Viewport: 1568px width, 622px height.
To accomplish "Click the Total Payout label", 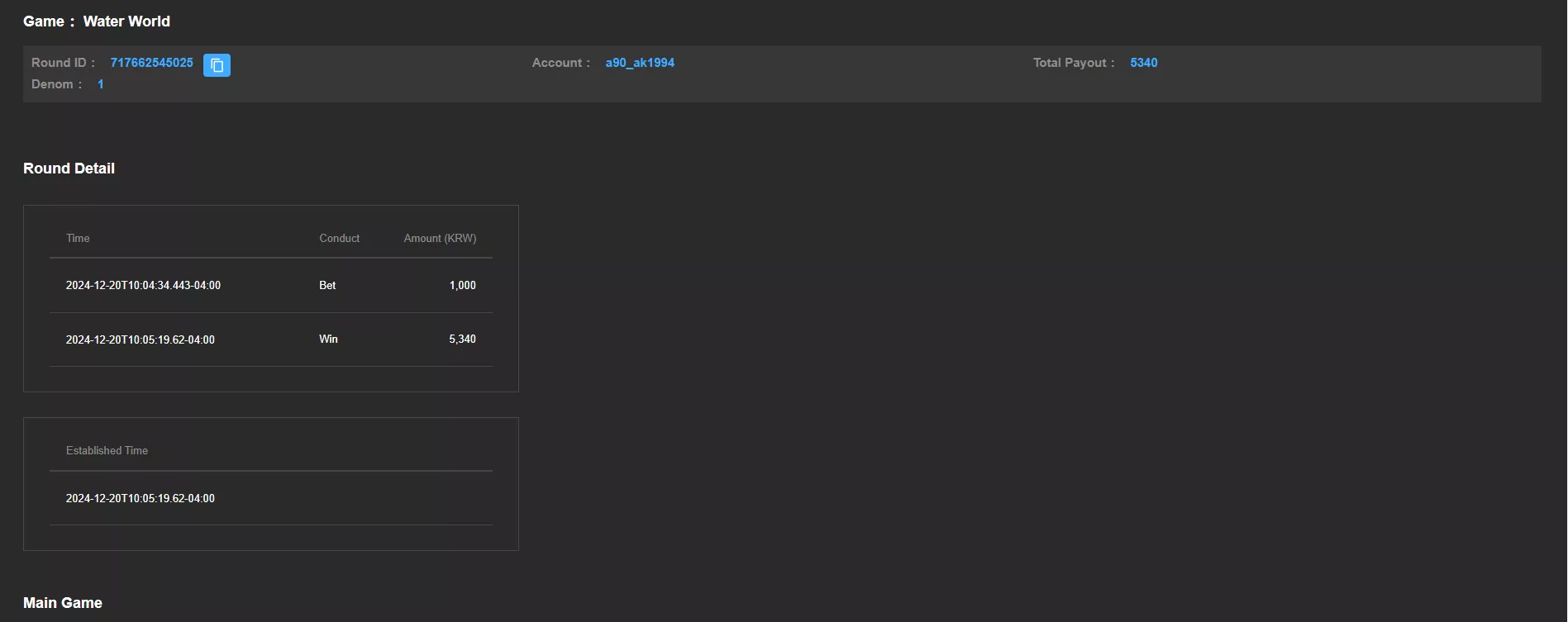I will tap(1074, 63).
